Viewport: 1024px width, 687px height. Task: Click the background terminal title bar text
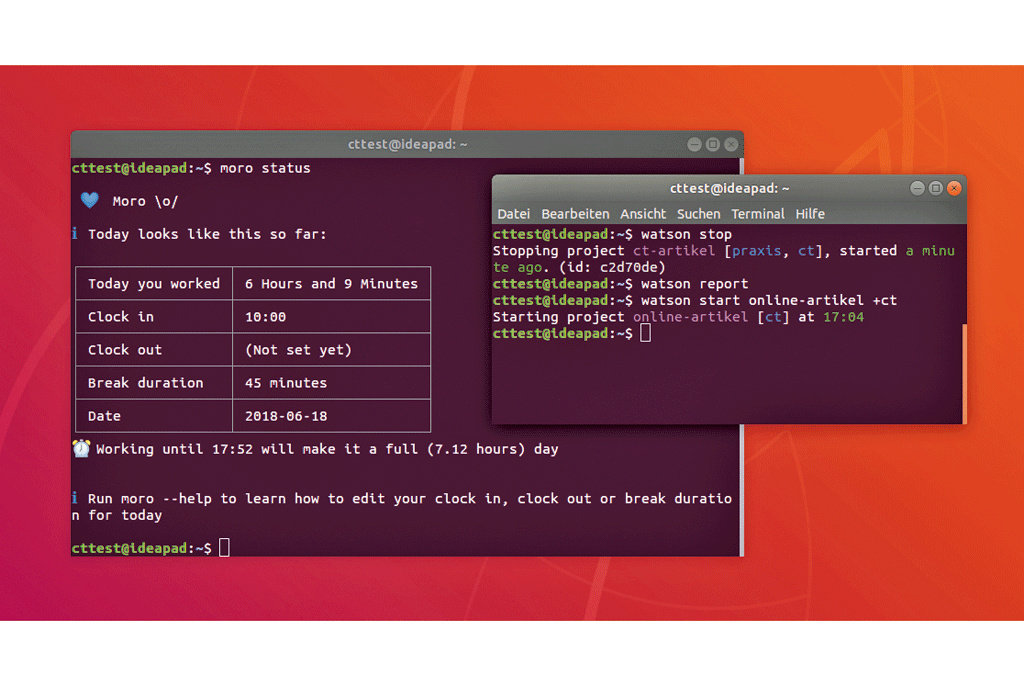(x=407, y=144)
